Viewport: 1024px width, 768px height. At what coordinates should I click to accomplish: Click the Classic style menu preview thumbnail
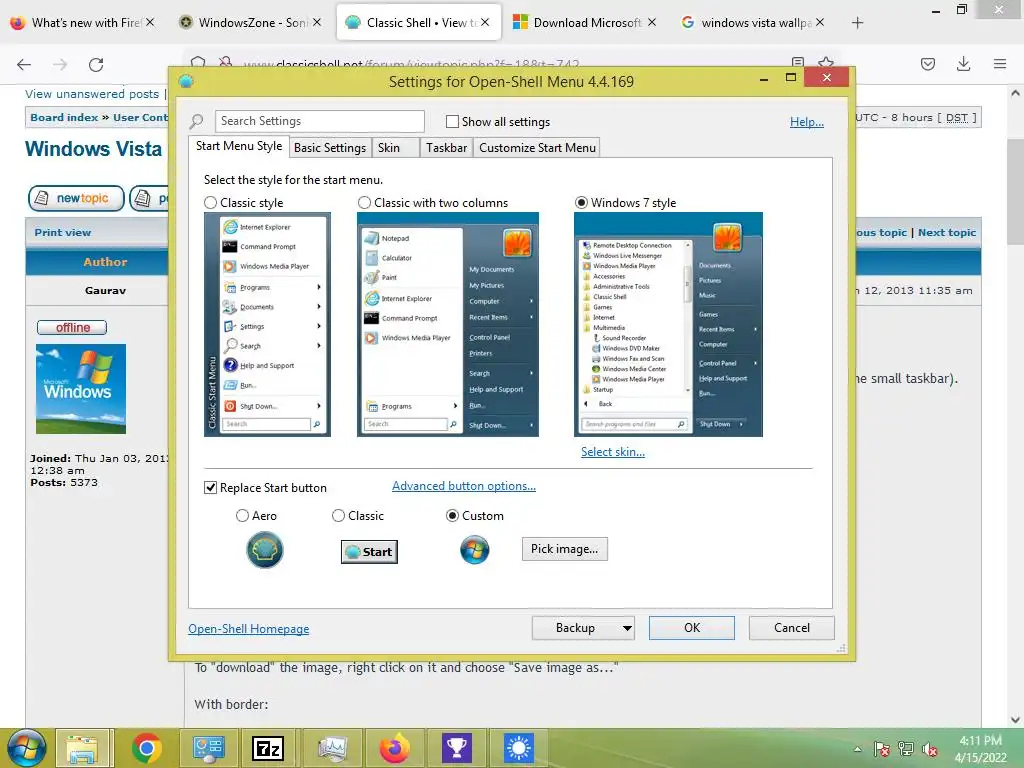(x=267, y=325)
